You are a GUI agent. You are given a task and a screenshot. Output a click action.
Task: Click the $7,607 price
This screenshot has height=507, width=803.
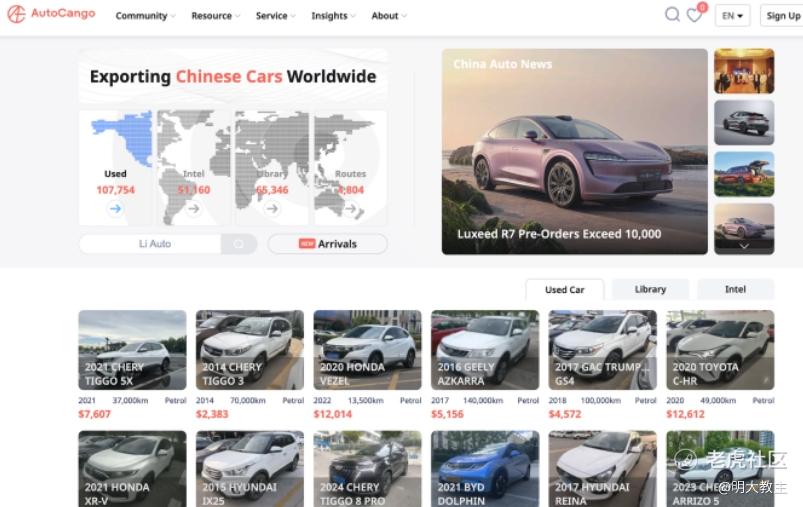94,414
